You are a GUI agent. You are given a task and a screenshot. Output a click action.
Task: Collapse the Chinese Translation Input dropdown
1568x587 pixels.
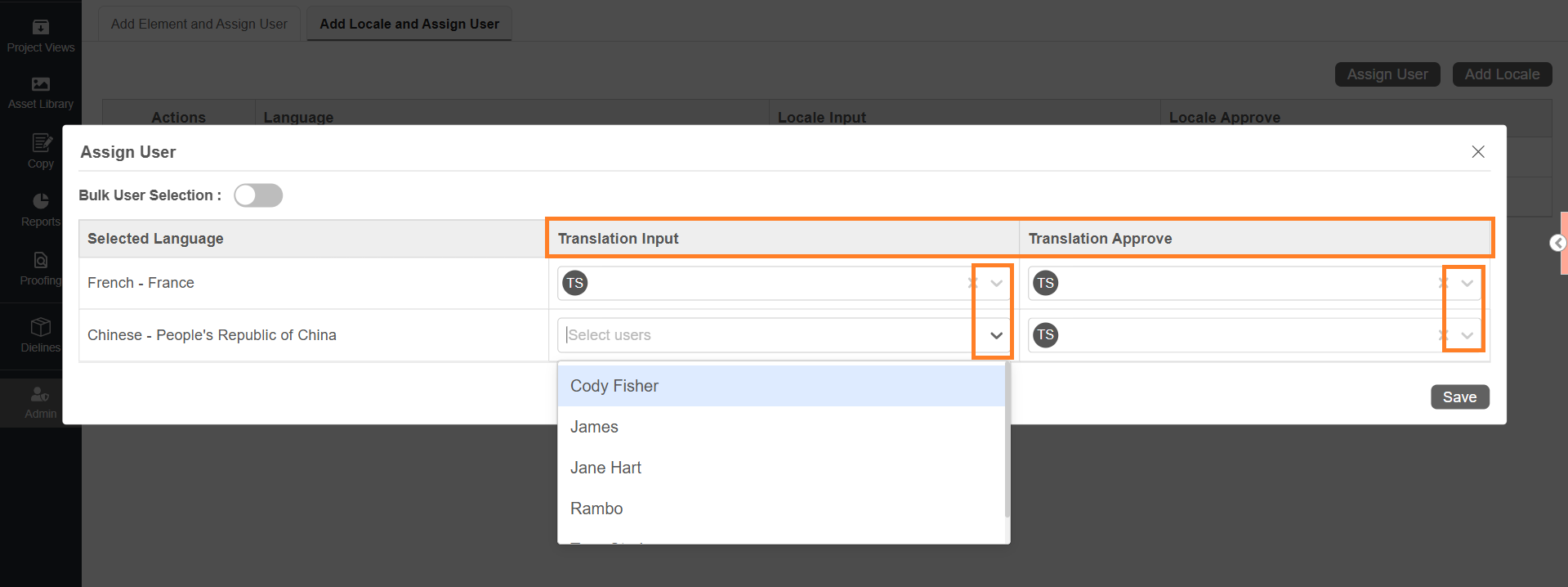pyautogui.click(x=996, y=335)
